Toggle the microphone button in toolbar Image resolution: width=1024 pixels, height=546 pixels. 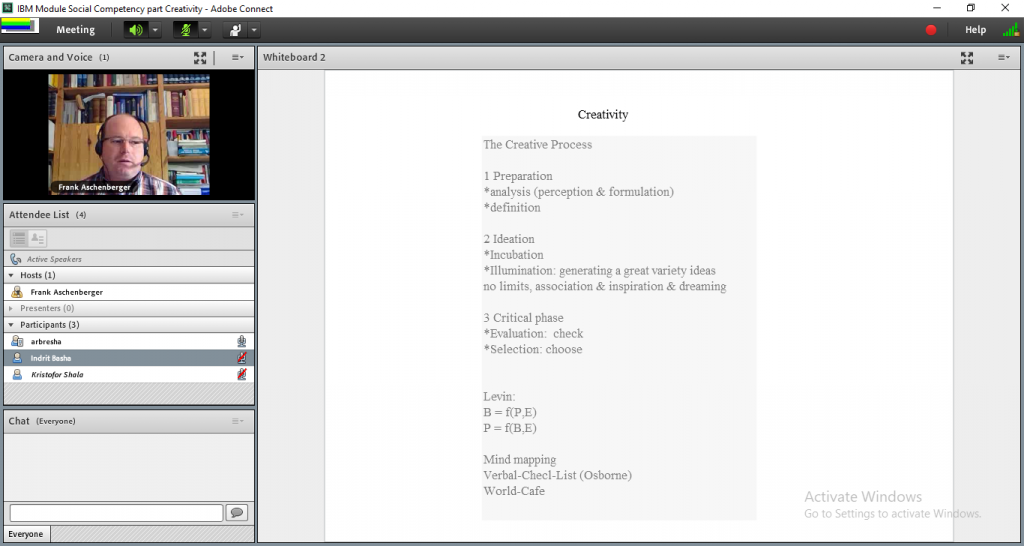185,30
